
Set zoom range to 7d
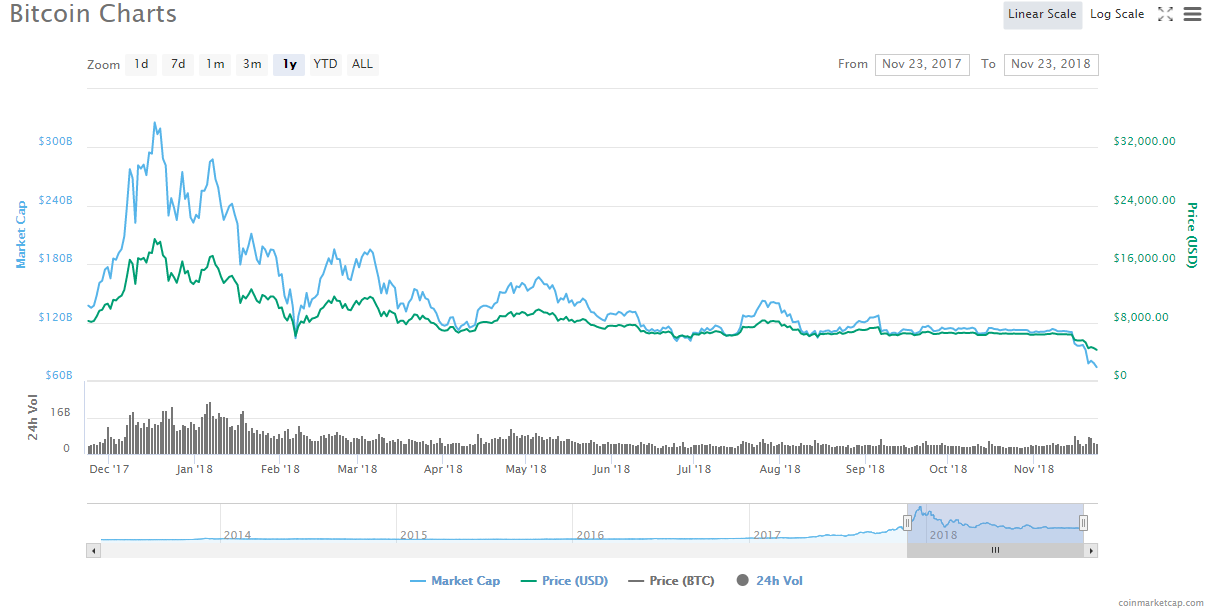(178, 64)
